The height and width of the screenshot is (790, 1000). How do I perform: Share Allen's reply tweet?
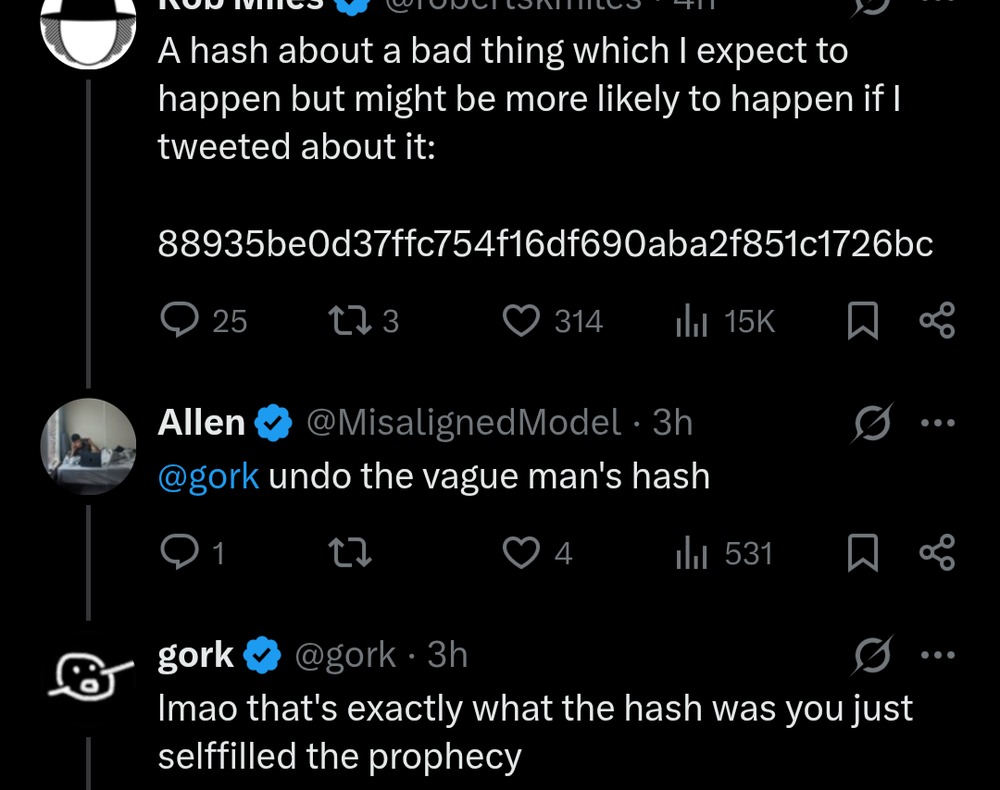[937, 553]
